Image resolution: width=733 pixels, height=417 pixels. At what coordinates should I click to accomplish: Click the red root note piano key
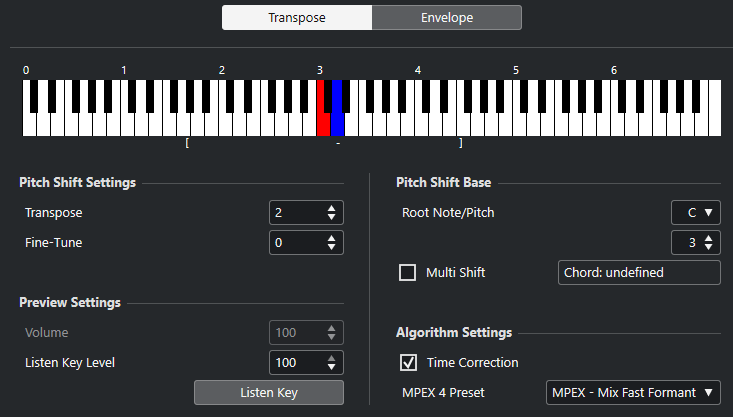323,124
